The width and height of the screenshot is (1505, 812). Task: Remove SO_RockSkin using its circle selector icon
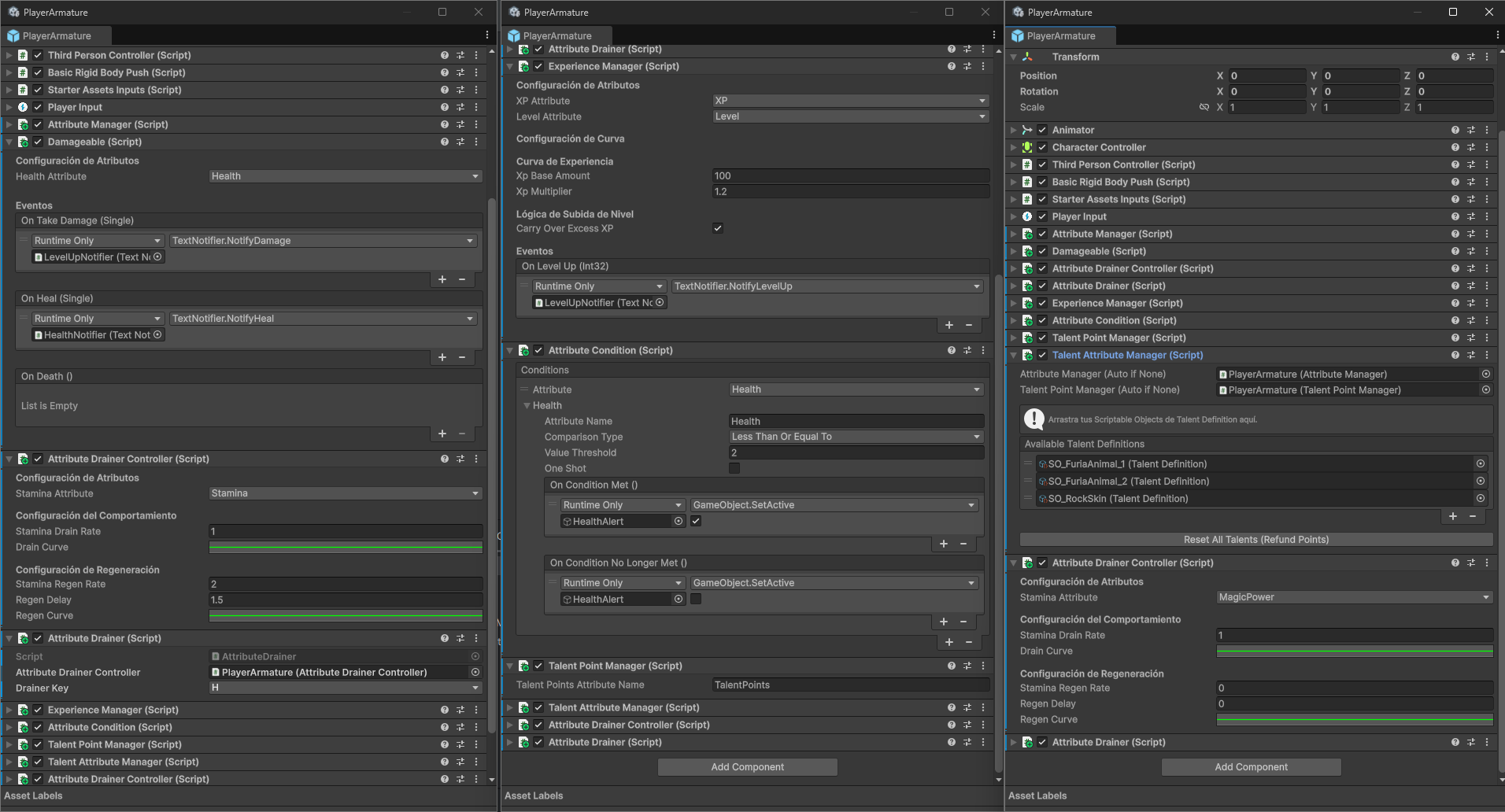point(1481,498)
